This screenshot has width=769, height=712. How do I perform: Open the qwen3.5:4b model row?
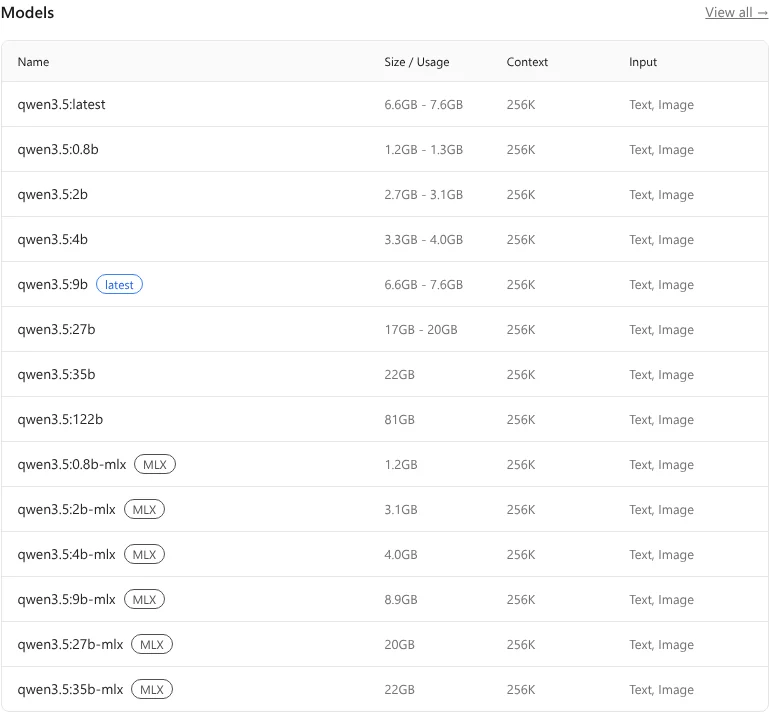coord(384,239)
